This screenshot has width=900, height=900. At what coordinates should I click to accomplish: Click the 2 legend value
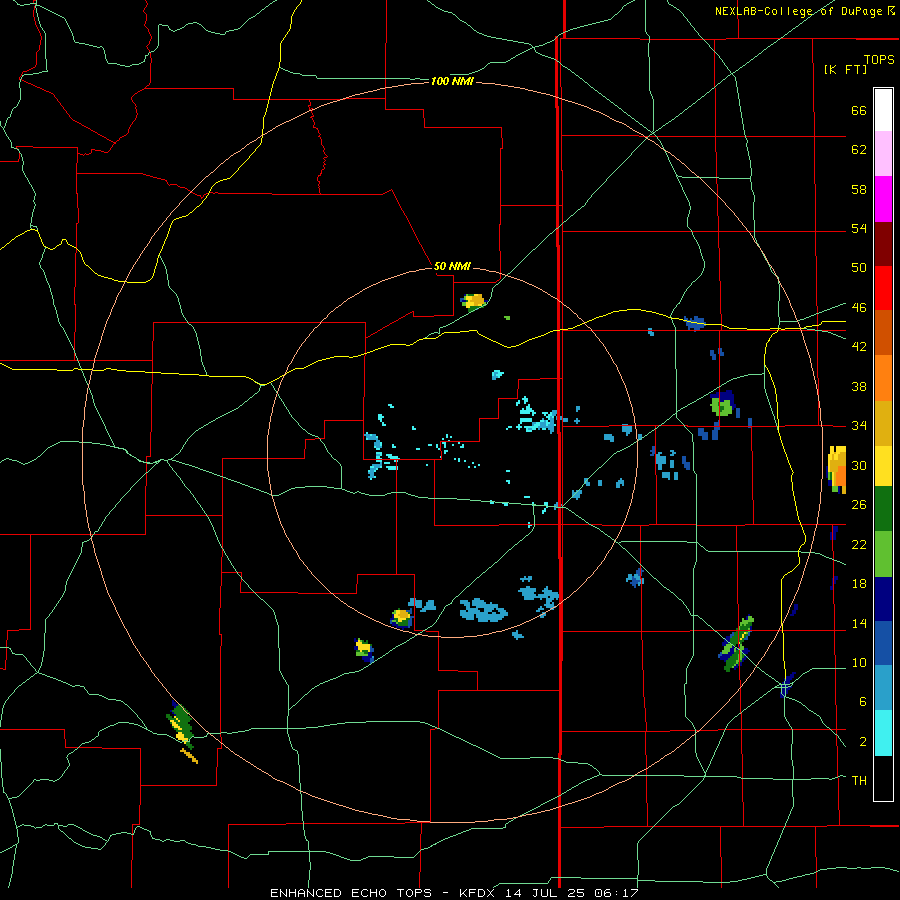[x=862, y=741]
